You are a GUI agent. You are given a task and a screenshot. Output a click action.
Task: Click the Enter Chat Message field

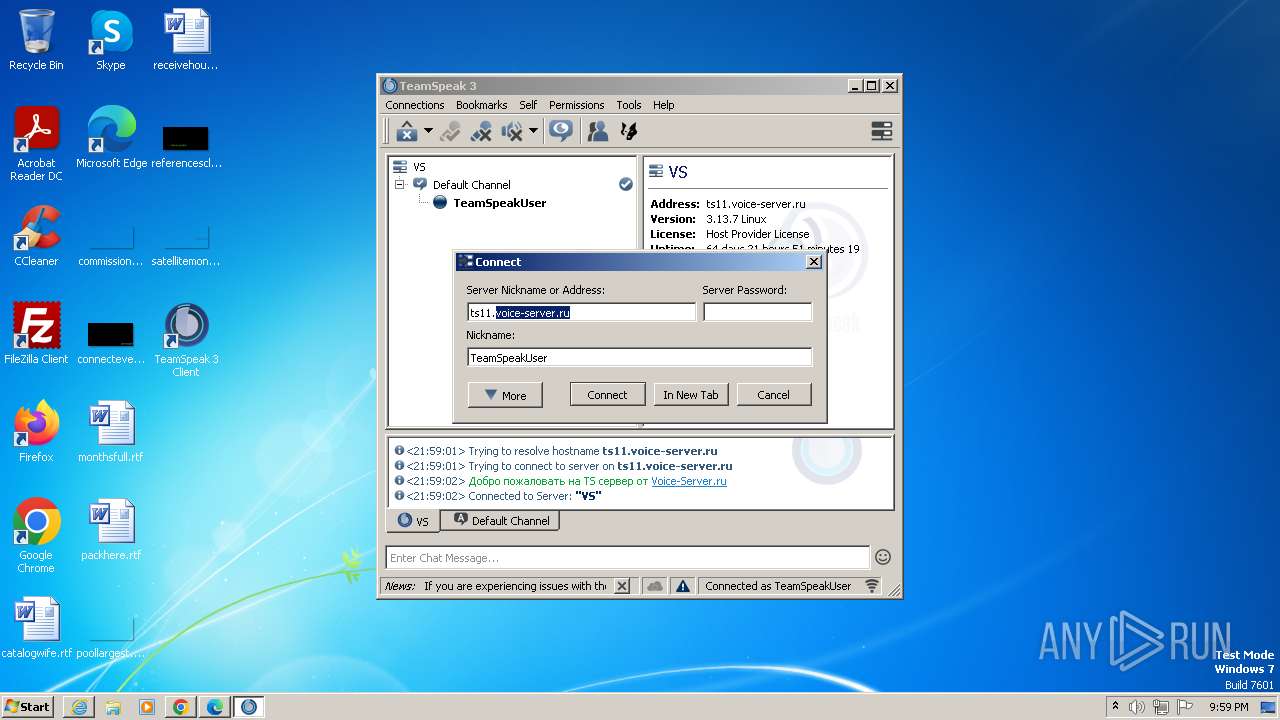(x=627, y=558)
